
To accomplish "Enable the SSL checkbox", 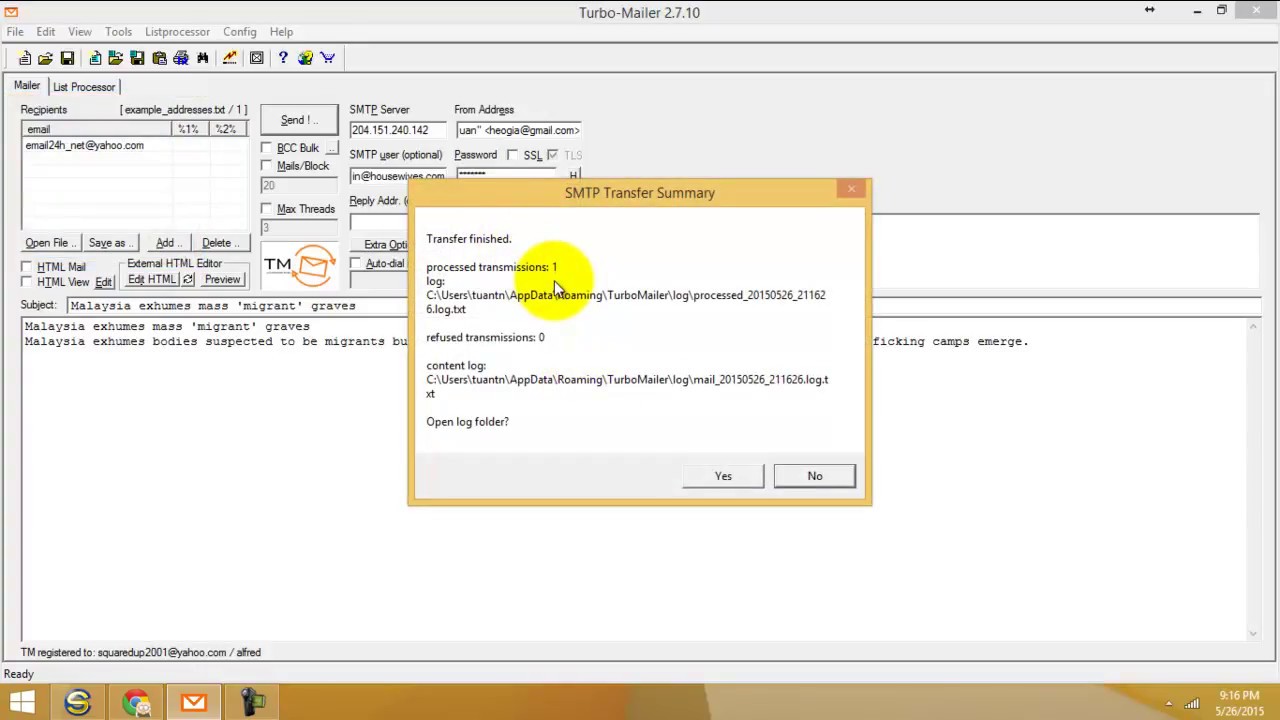I will coord(512,155).
